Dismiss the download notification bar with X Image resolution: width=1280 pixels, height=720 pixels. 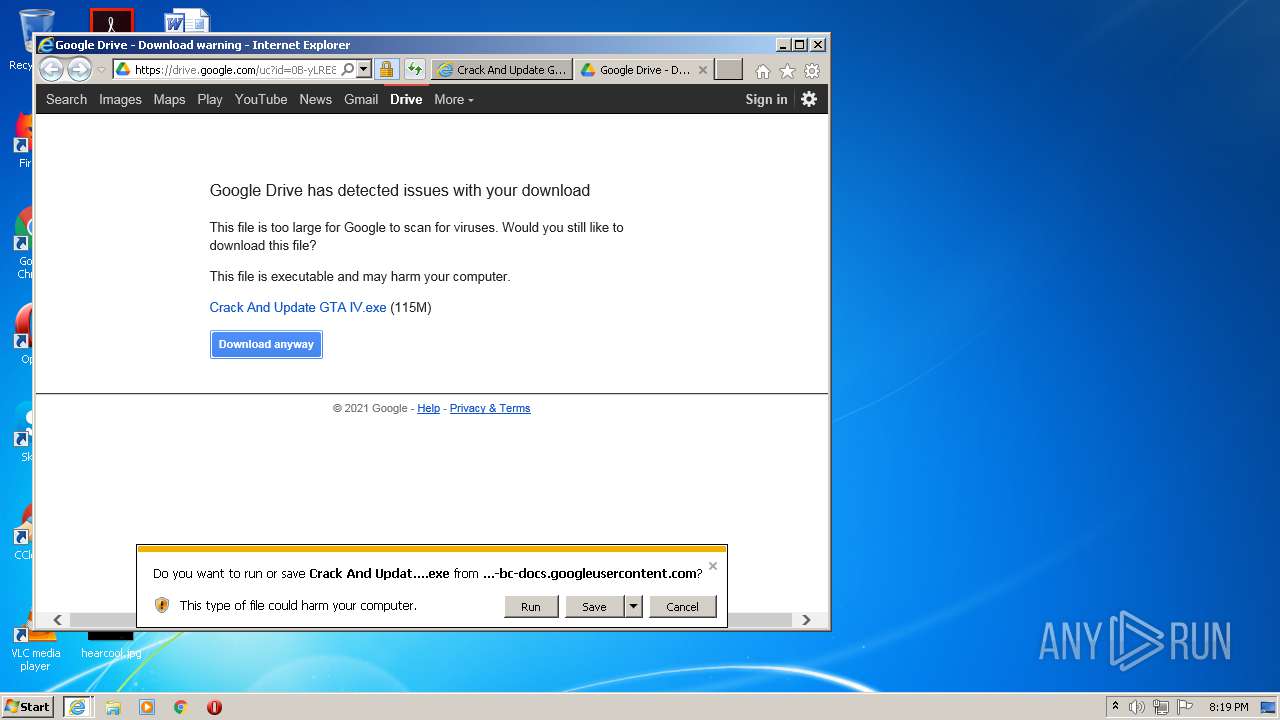713,566
